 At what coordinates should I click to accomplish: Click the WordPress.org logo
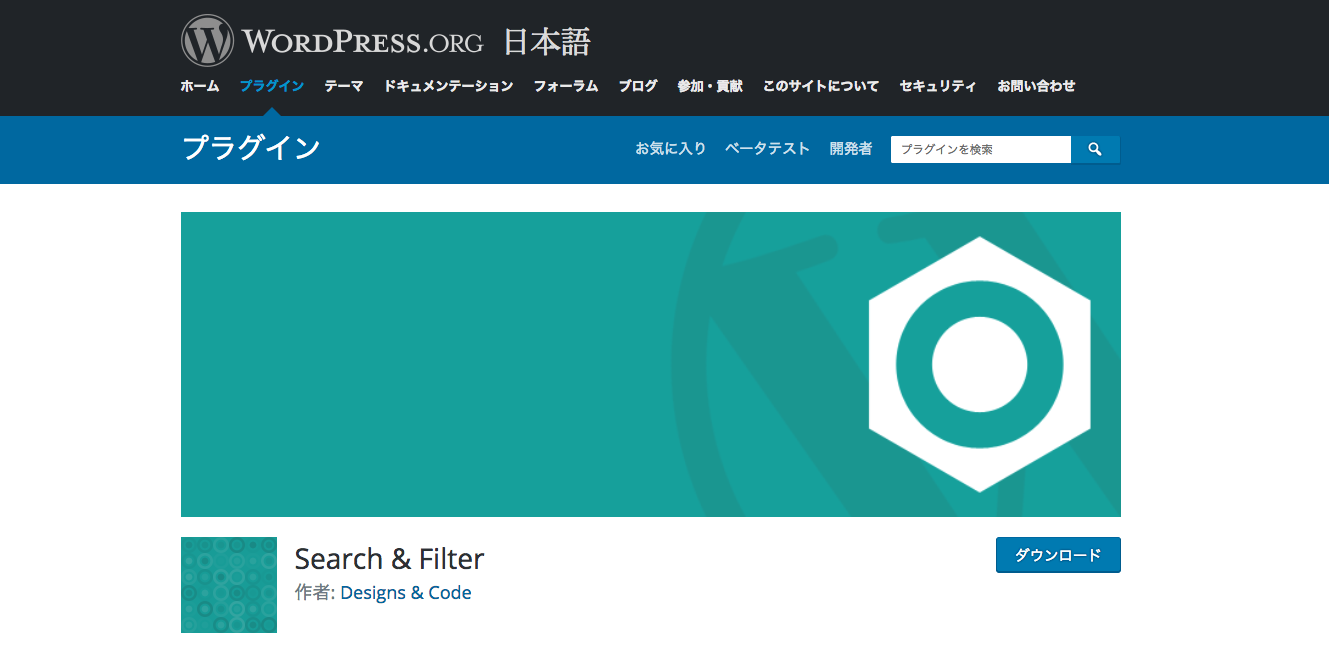(x=332, y=41)
